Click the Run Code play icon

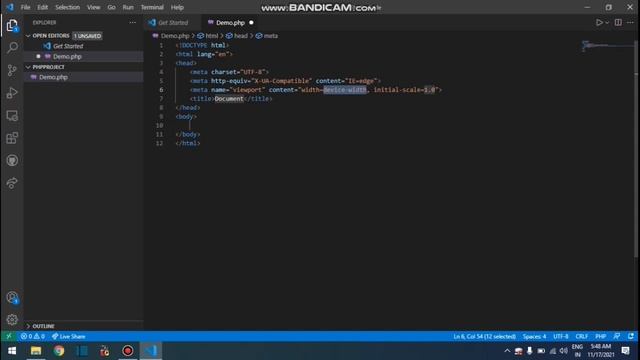(x=599, y=22)
